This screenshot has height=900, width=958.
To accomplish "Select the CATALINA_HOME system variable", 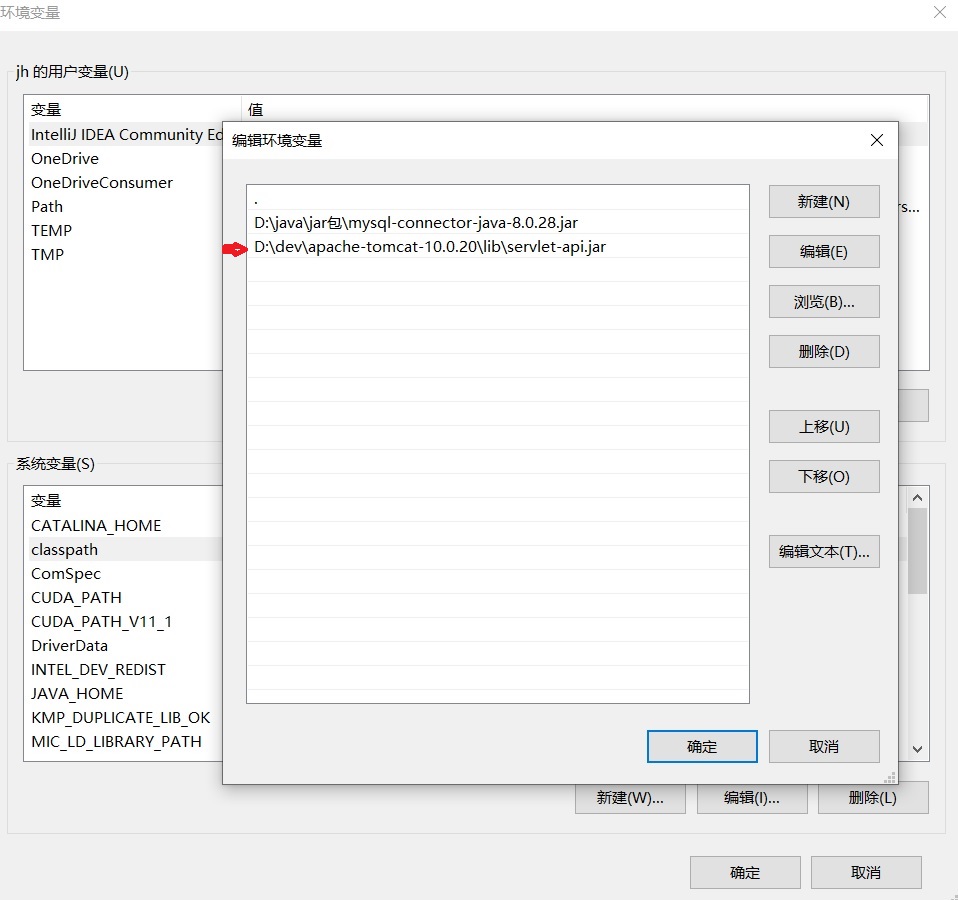I will [x=96, y=525].
